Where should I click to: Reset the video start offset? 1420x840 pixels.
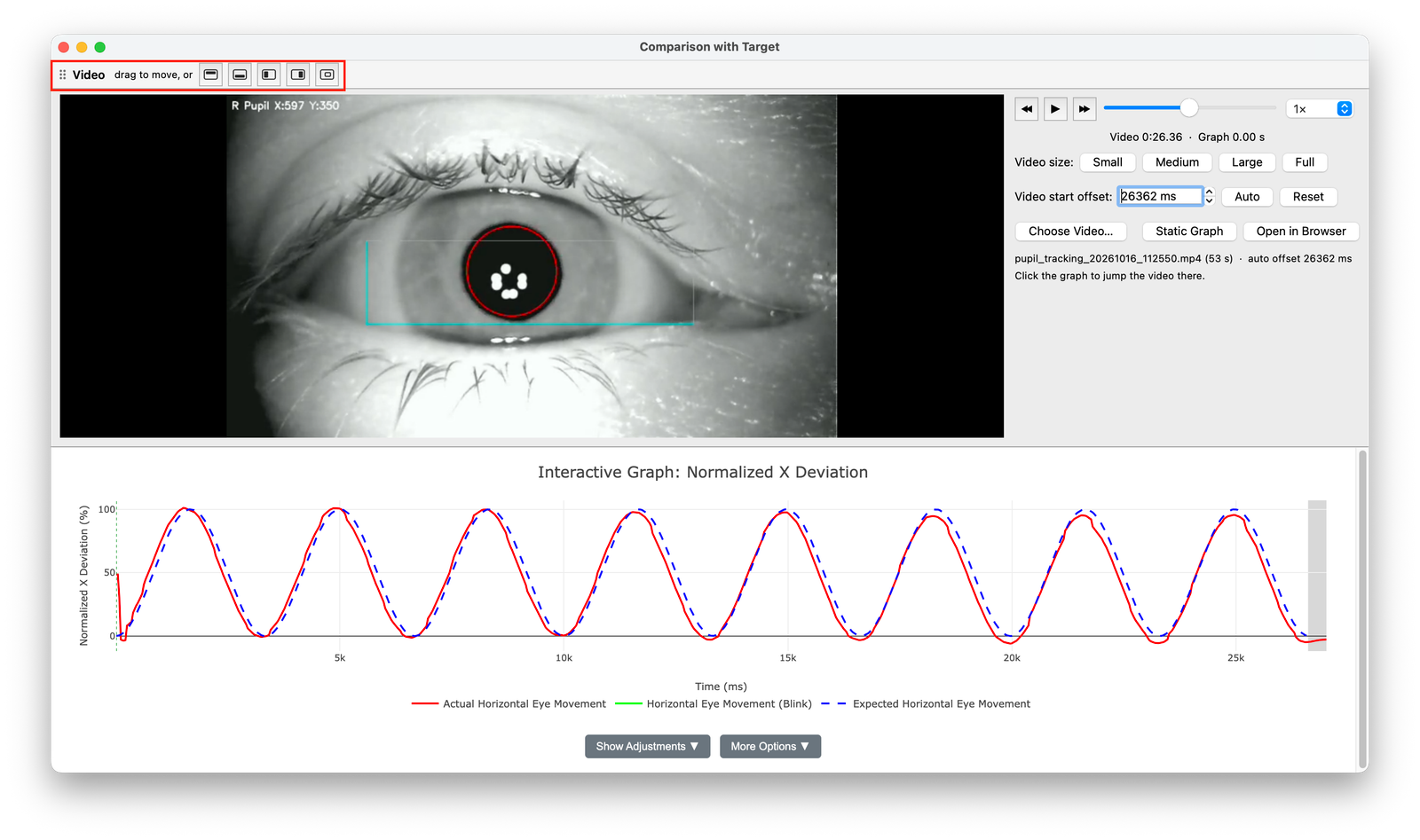(x=1308, y=197)
